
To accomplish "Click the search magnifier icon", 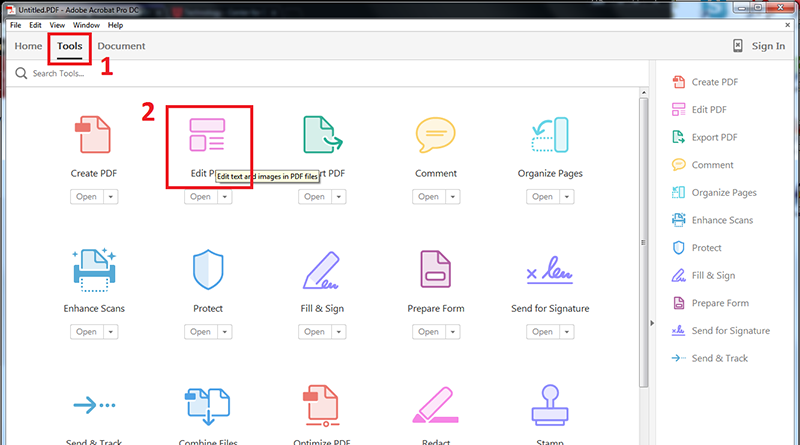I will pos(21,73).
